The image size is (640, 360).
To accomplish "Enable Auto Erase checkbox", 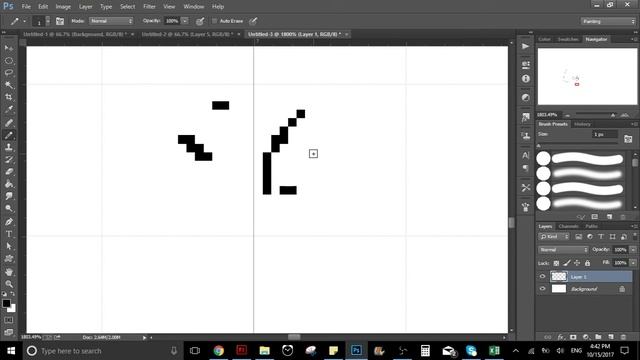I will point(214,21).
